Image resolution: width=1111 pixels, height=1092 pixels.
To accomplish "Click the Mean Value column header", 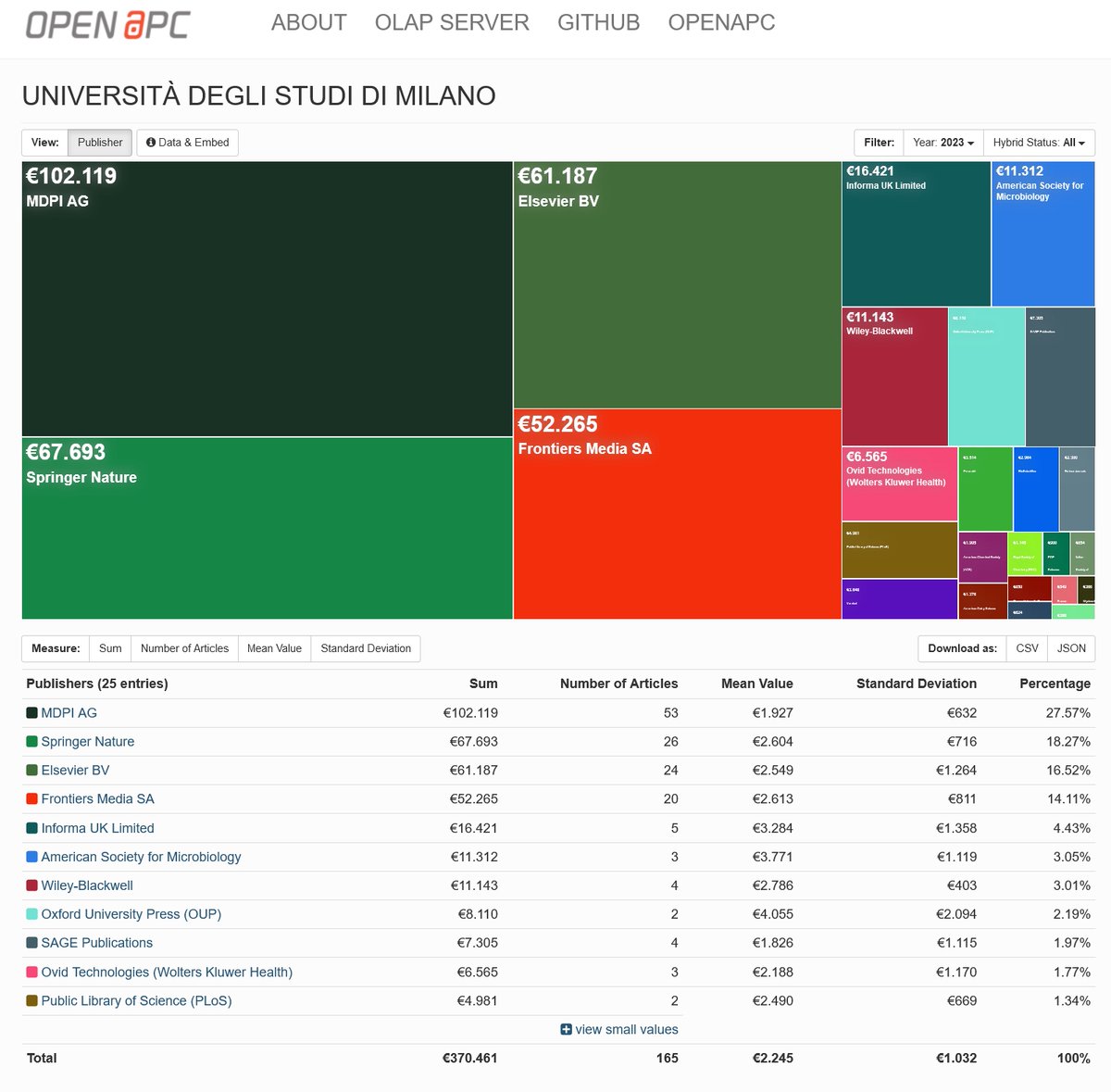I will point(757,684).
